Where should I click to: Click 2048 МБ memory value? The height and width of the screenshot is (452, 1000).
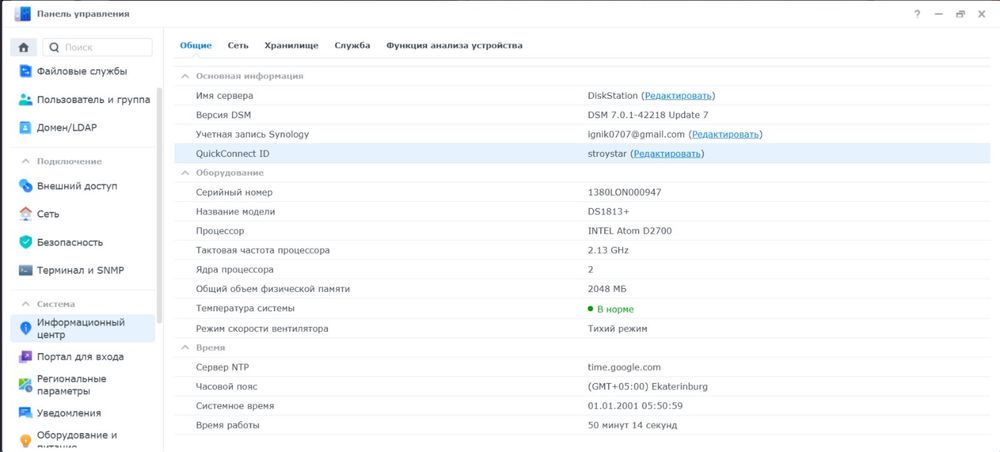607,289
